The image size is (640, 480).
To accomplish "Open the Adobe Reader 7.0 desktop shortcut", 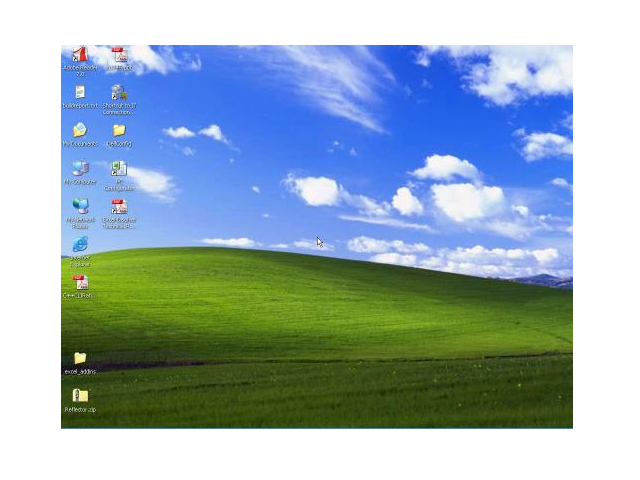I will click(x=80, y=54).
